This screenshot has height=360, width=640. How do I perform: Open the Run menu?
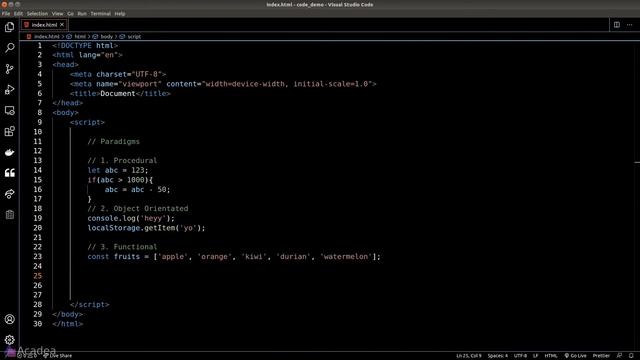pos(82,13)
